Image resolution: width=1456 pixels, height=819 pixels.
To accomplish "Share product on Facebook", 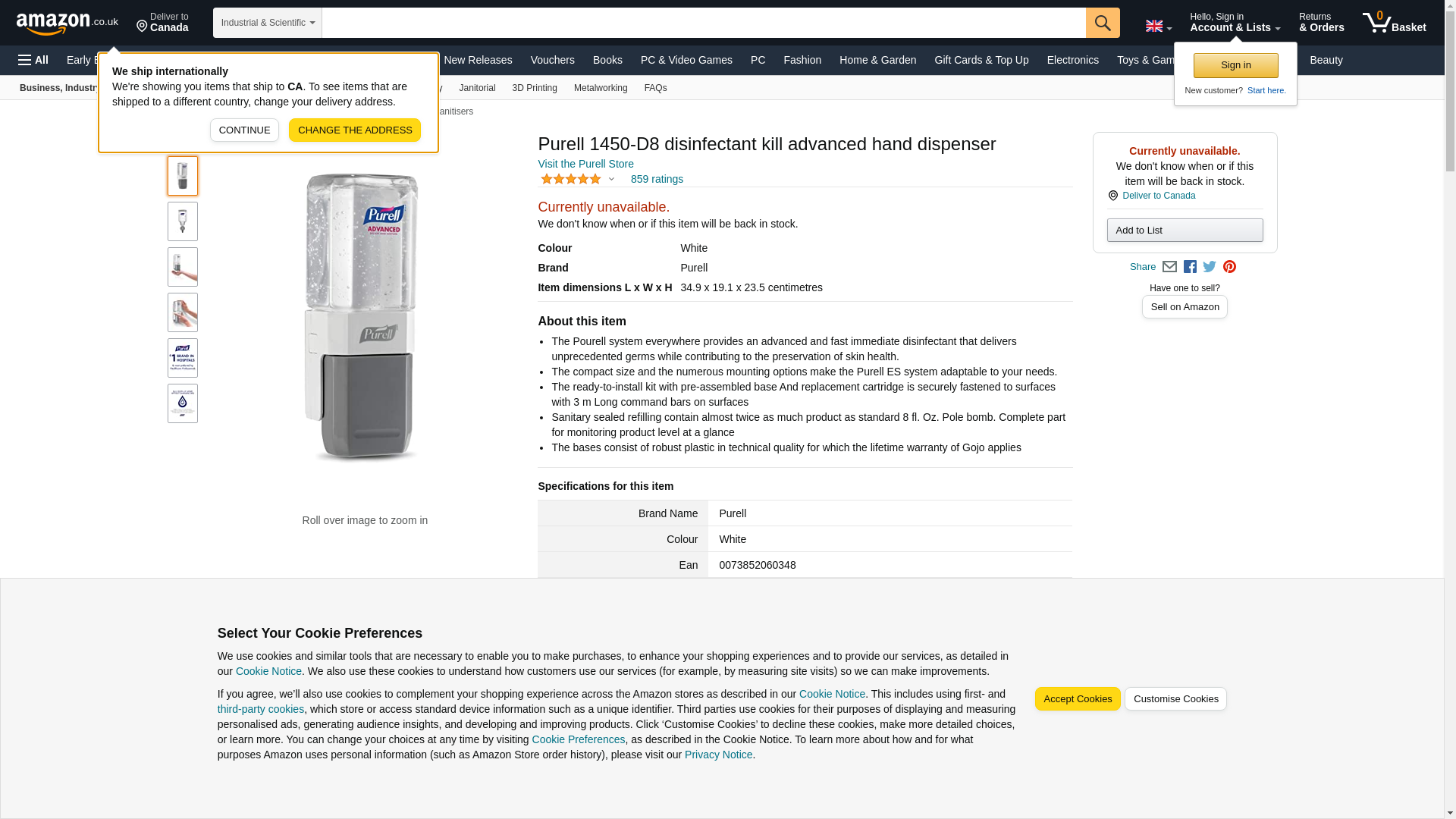I will 1190,267.
